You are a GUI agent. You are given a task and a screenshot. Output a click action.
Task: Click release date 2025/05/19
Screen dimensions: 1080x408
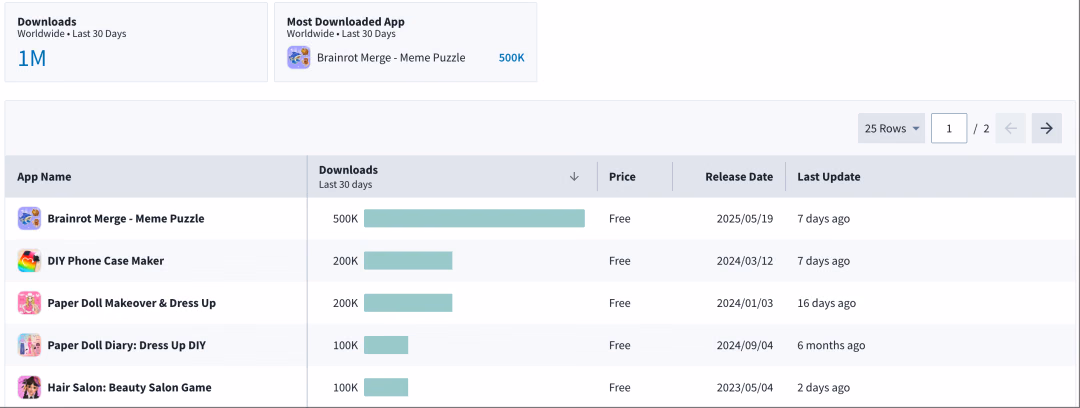click(745, 218)
